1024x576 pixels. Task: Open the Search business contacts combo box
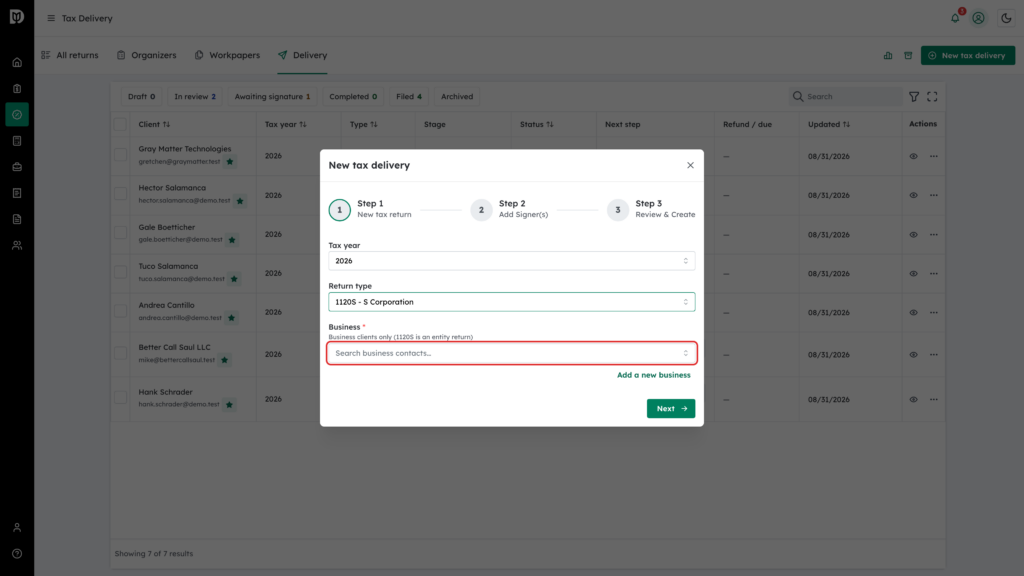[511, 353]
